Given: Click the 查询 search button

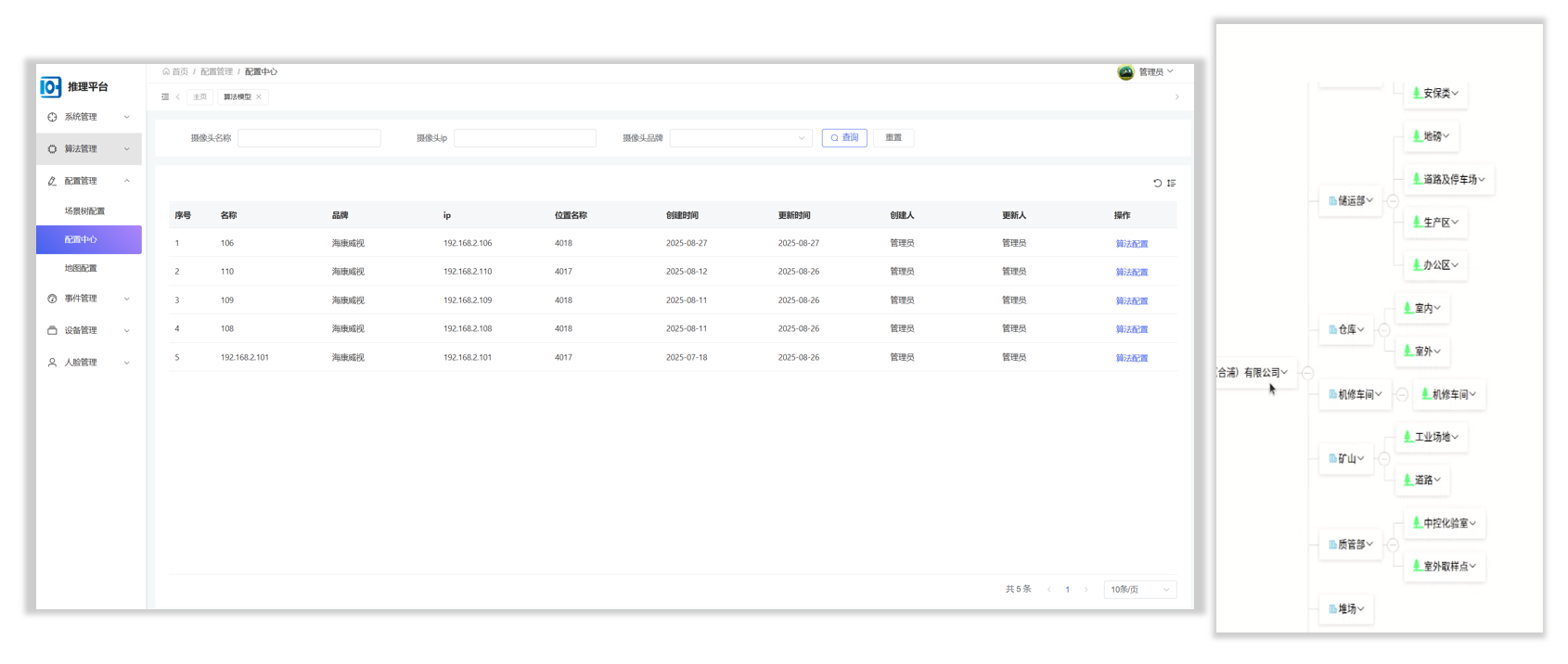Looking at the screenshot, I should (x=844, y=138).
